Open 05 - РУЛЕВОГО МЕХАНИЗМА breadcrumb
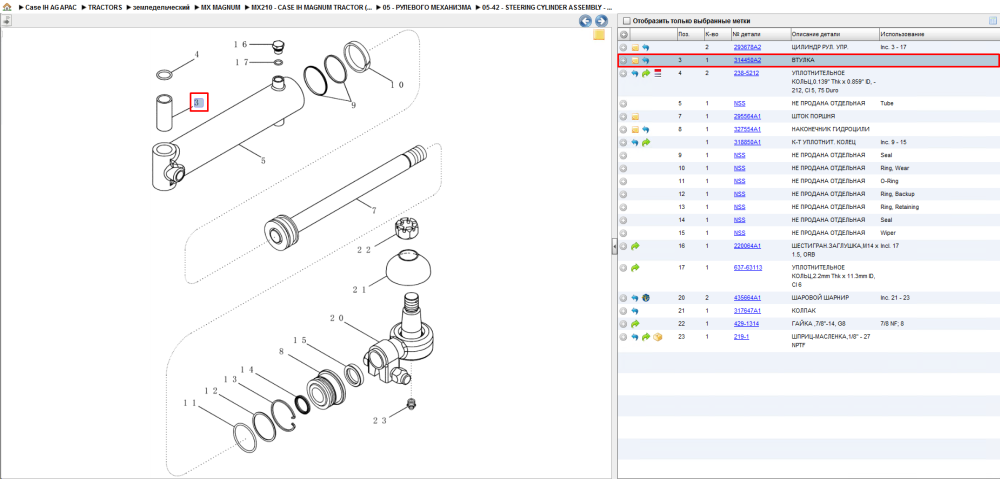 tap(427, 7)
